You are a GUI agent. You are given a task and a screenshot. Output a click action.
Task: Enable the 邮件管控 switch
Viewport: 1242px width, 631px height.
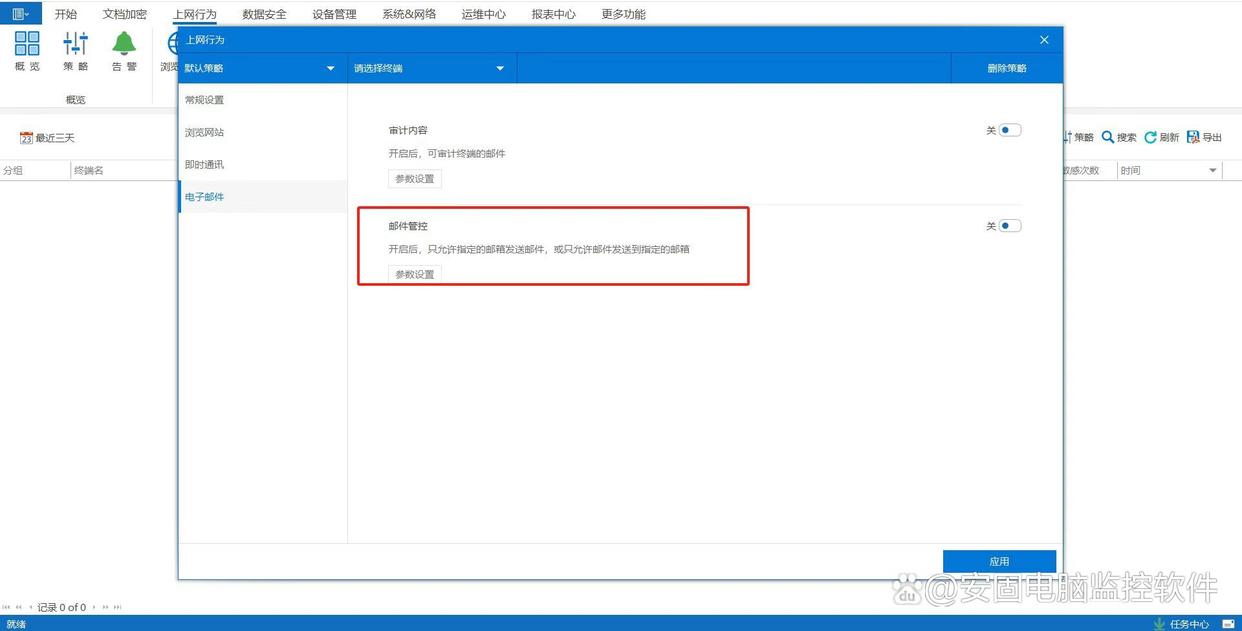click(x=1010, y=226)
